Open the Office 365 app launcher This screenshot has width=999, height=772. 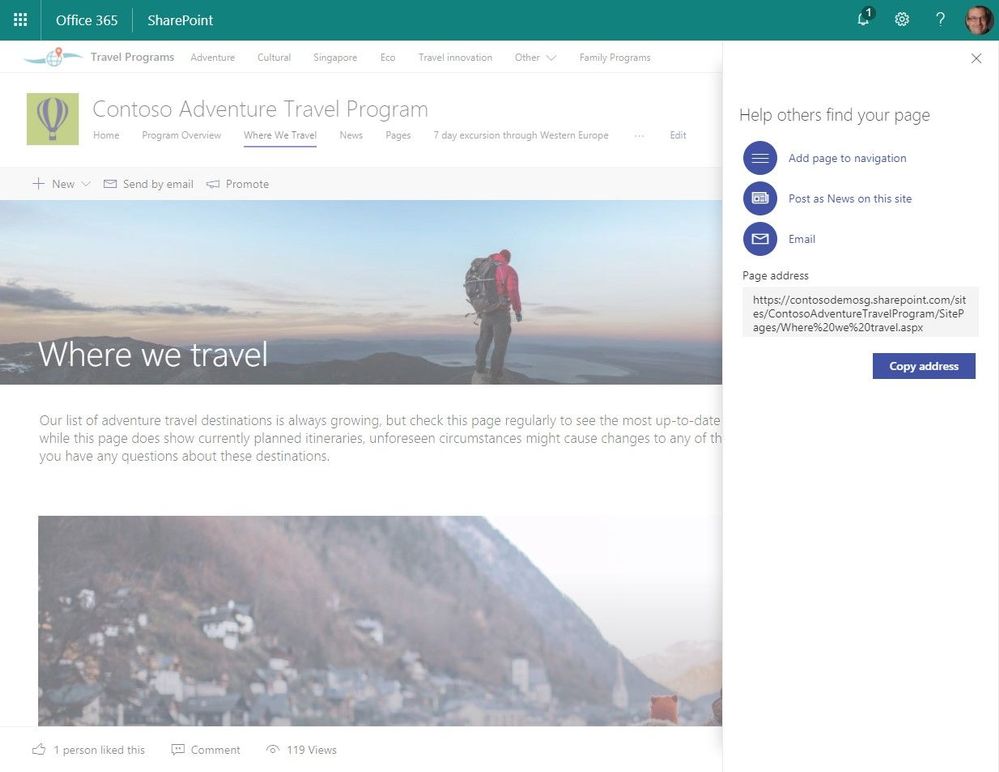(x=20, y=19)
